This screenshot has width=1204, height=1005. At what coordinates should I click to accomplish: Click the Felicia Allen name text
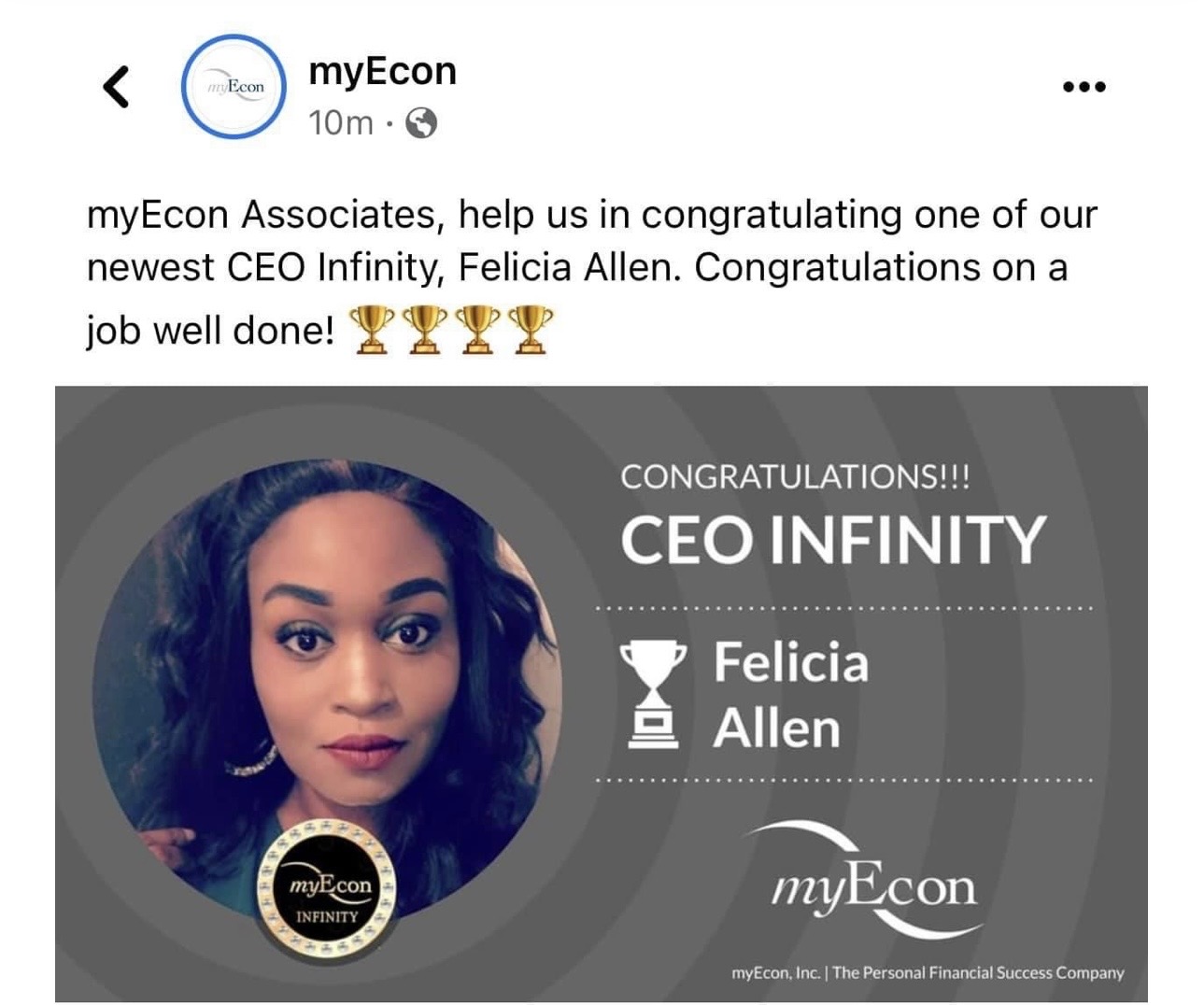[x=790, y=695]
